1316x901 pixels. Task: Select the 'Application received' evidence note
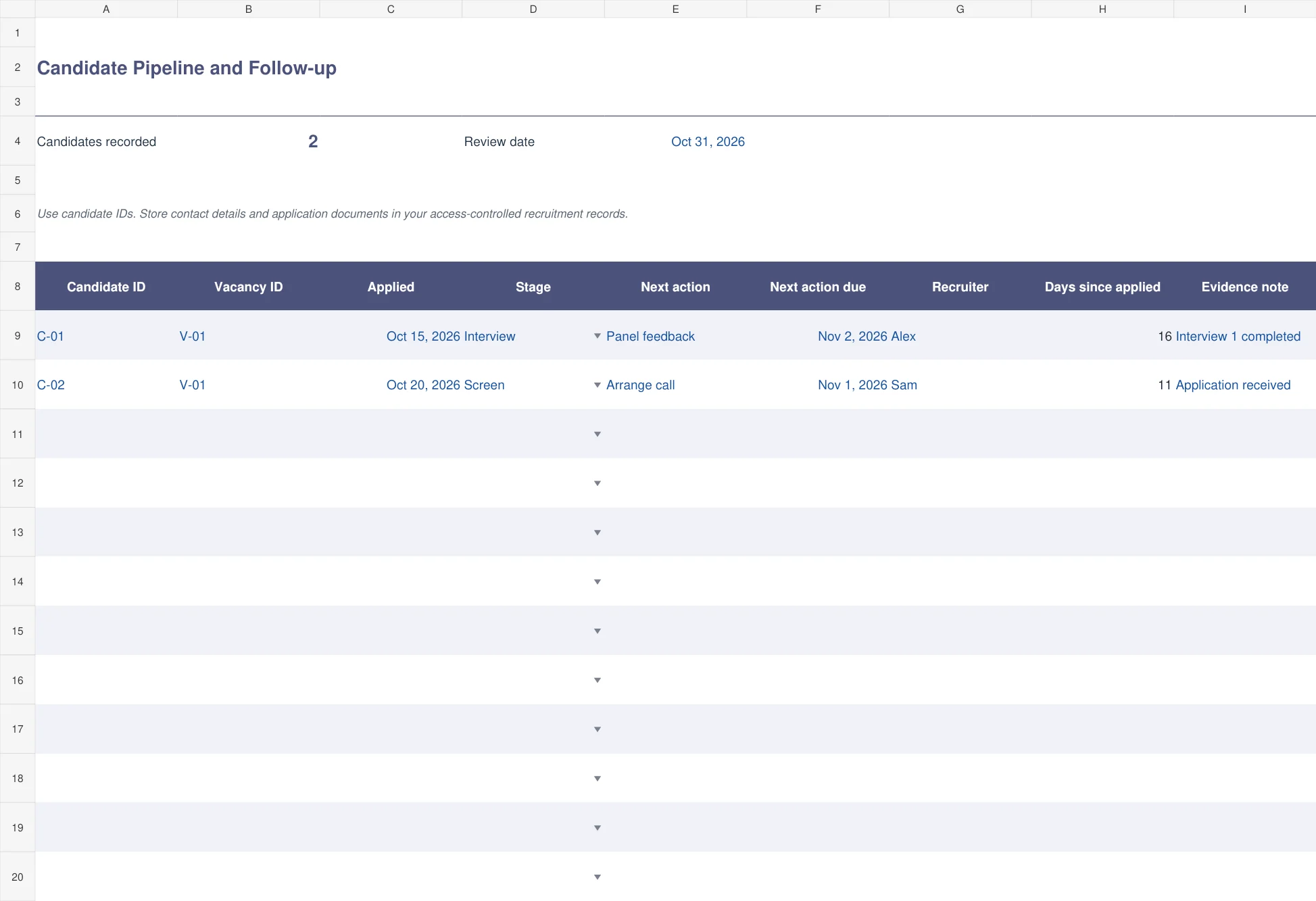(1234, 385)
